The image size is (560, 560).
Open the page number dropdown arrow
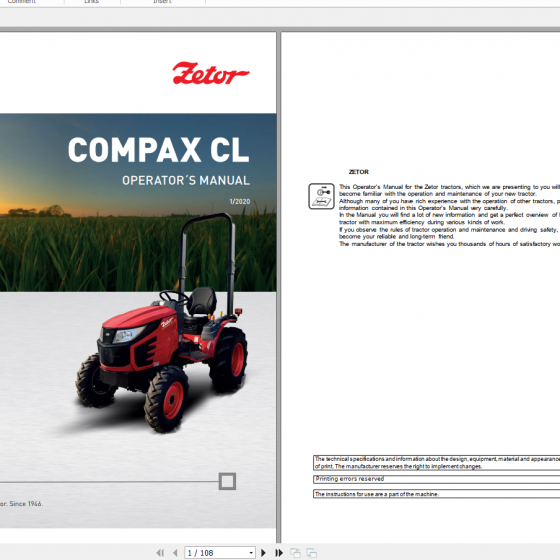point(251,553)
